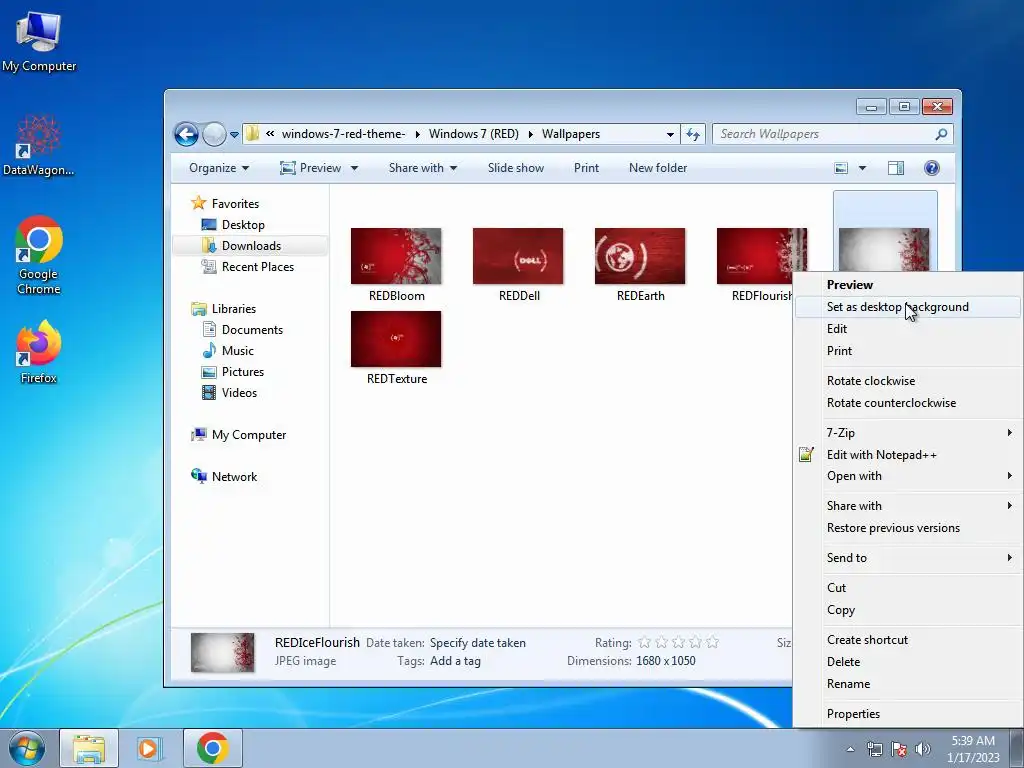The image size is (1024, 768).
Task: Expand the Preview button dropdown arrow
Action: tap(354, 168)
